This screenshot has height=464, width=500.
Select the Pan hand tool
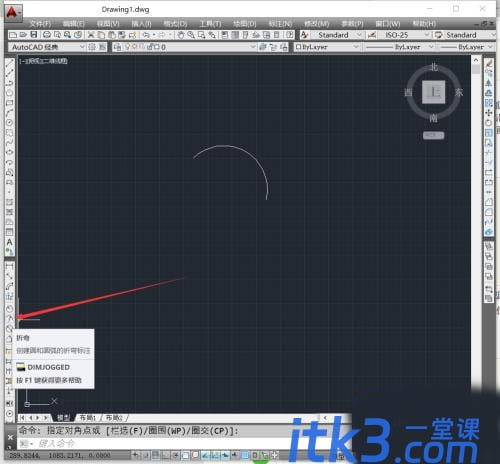click(x=180, y=35)
